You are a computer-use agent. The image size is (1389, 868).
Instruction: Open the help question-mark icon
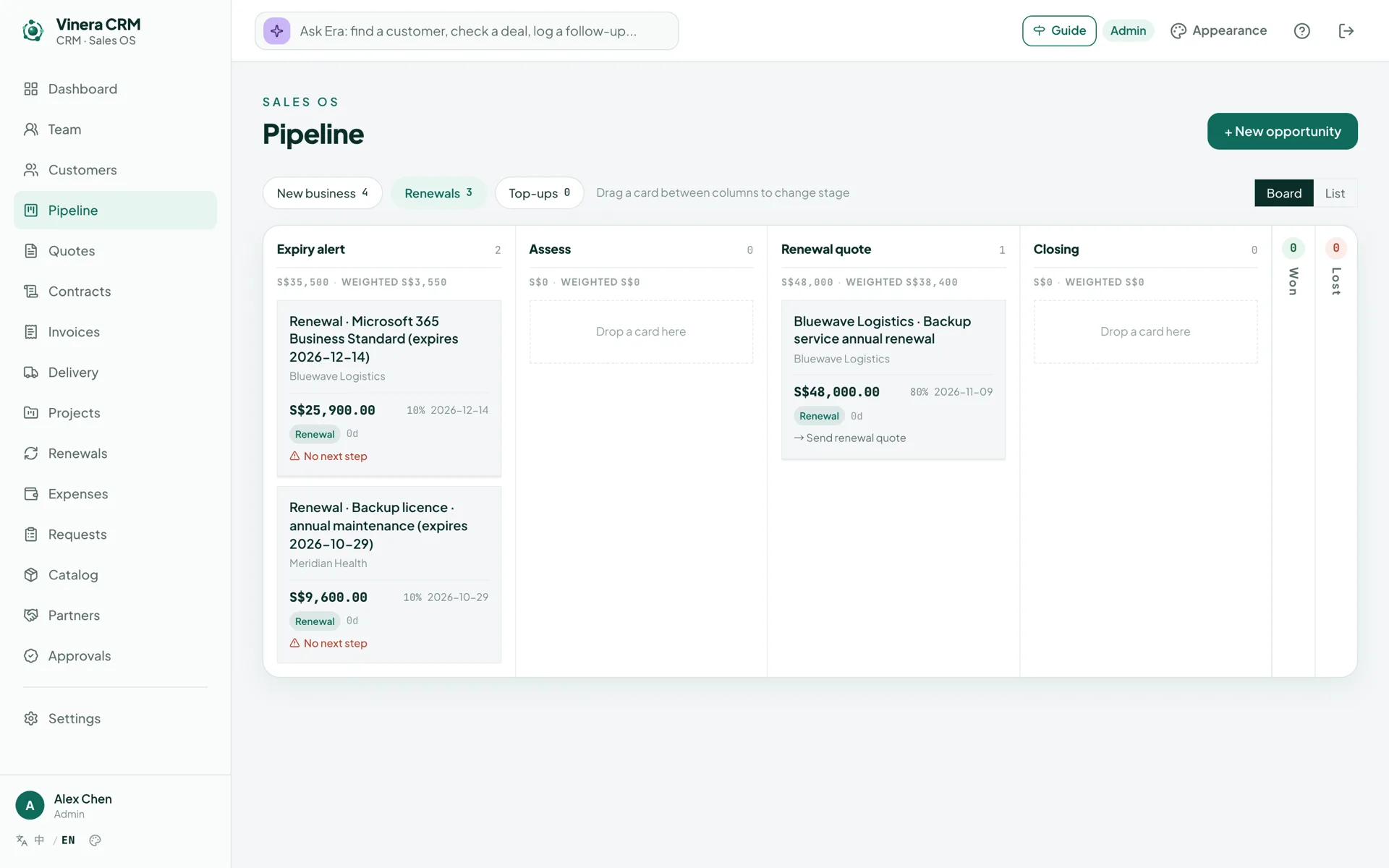[1301, 31]
